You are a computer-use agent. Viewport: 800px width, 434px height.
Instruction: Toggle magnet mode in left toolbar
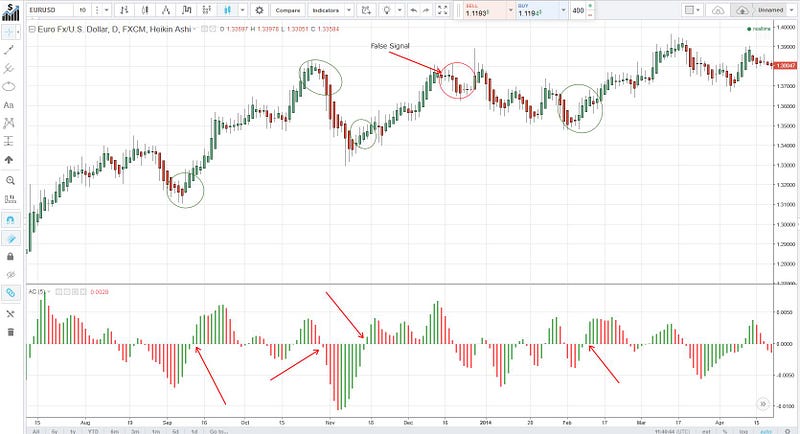(x=10, y=220)
